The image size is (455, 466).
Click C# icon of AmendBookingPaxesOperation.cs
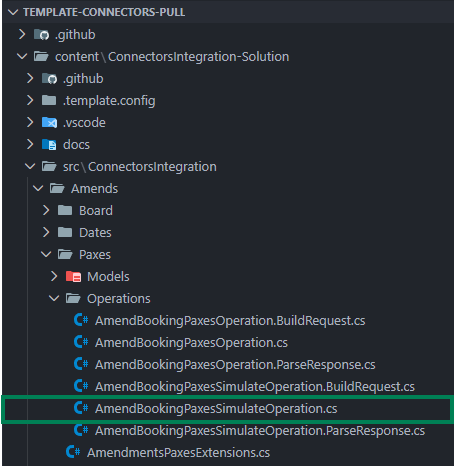pyautogui.click(x=81, y=342)
